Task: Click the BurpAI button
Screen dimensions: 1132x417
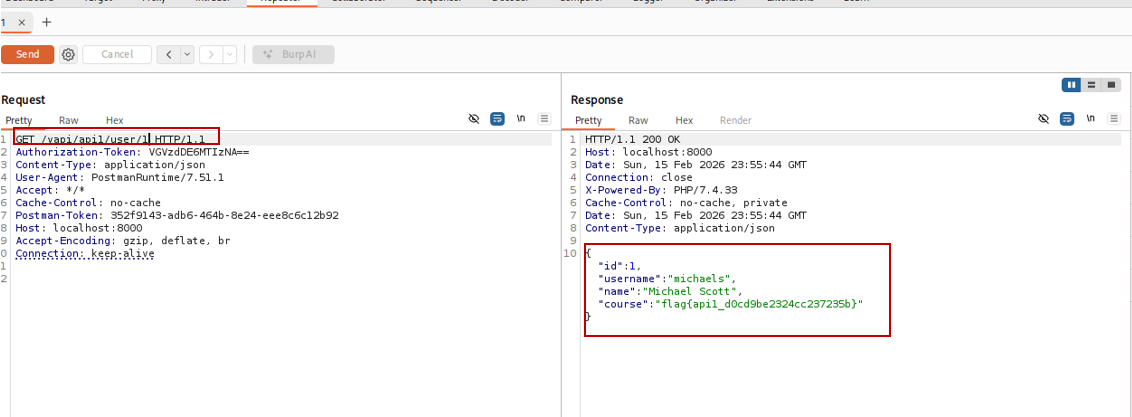Action: [293, 54]
